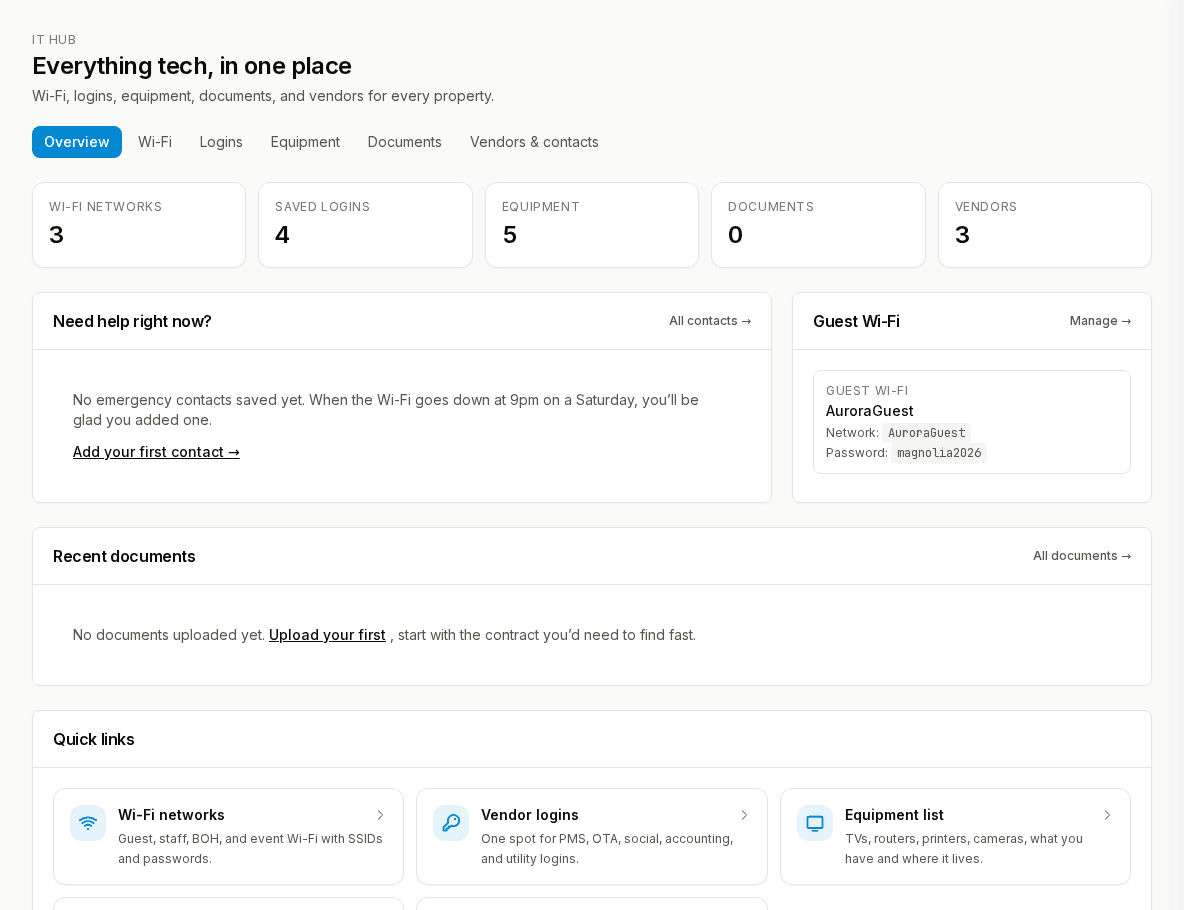Open the Saved Logins stat card
This screenshot has height=910, width=1184.
(x=365, y=225)
